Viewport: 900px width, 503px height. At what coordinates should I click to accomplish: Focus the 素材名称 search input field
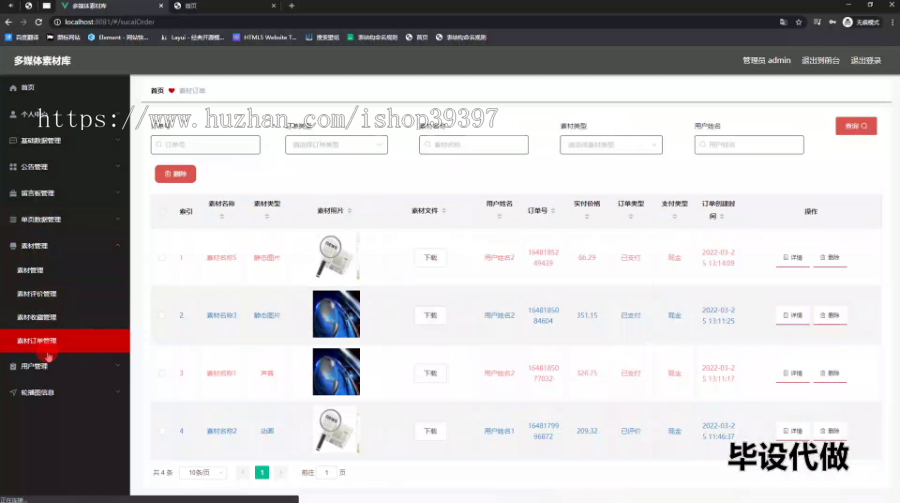tap(474, 145)
